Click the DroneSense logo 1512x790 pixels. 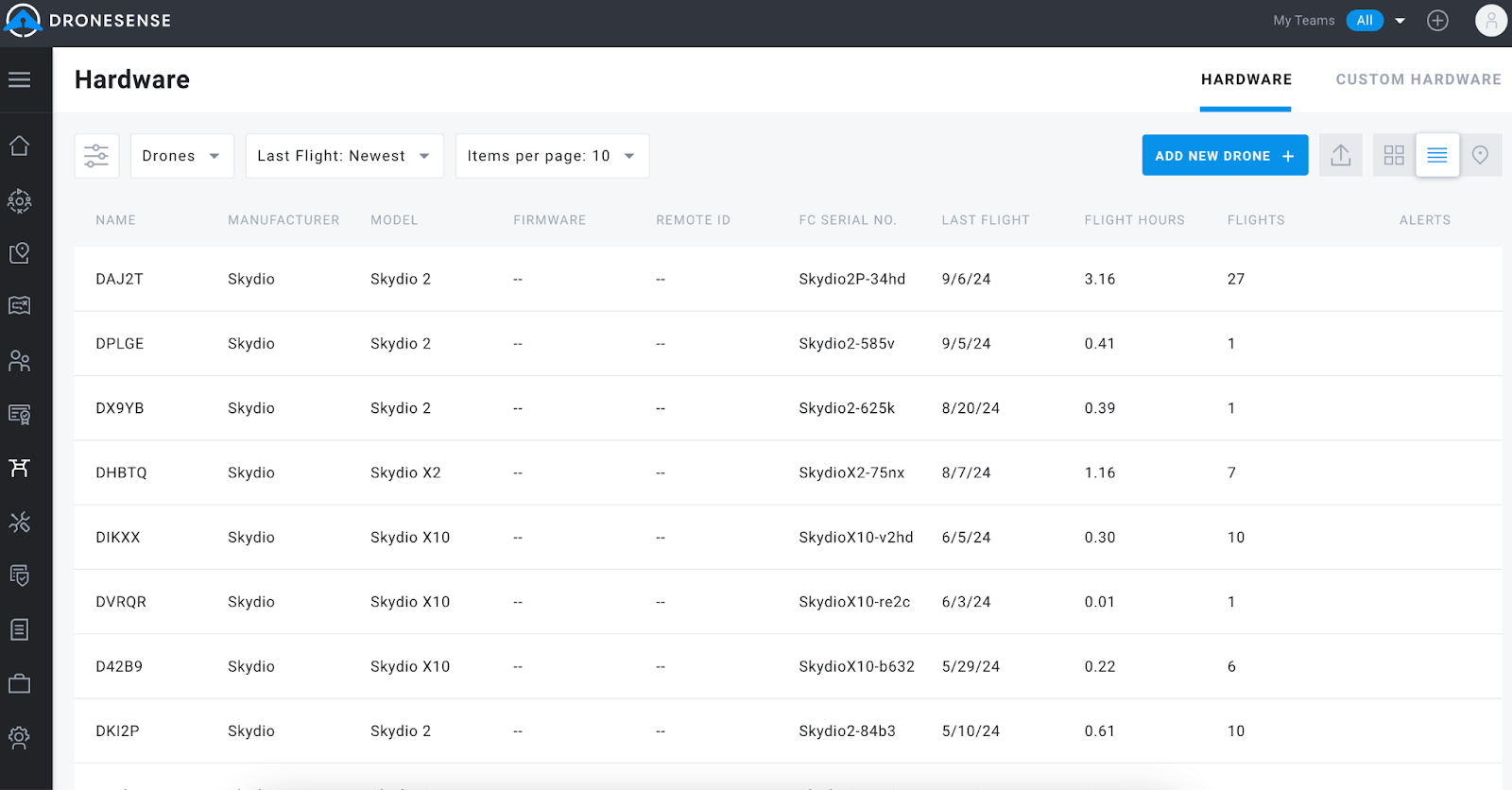tap(88, 21)
